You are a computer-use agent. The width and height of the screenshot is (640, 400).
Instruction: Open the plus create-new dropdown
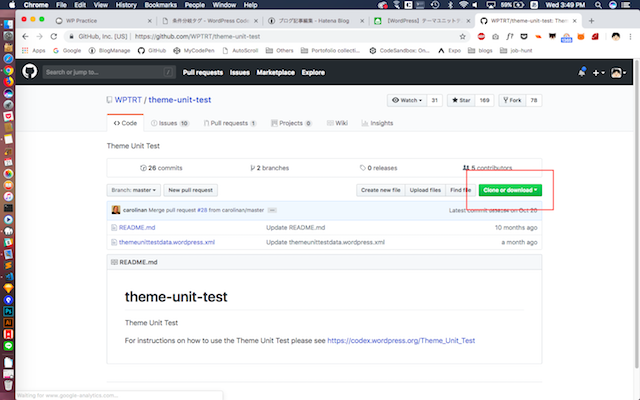tap(598, 73)
